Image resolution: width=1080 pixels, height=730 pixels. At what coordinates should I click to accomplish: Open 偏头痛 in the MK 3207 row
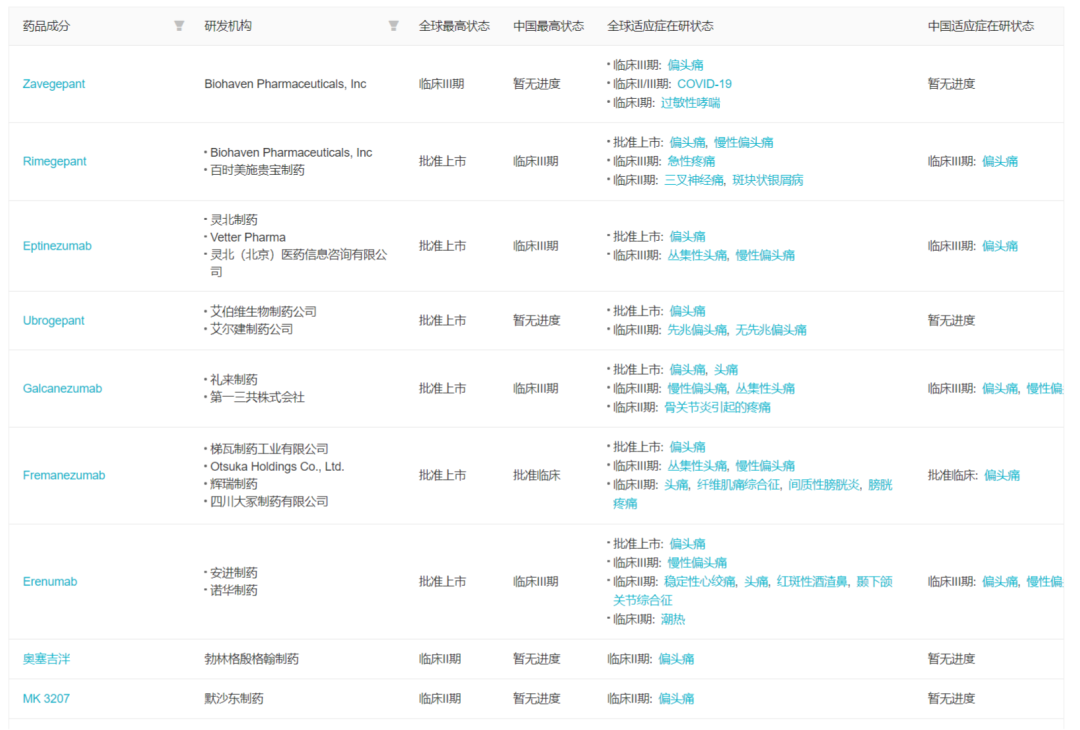[x=676, y=698]
